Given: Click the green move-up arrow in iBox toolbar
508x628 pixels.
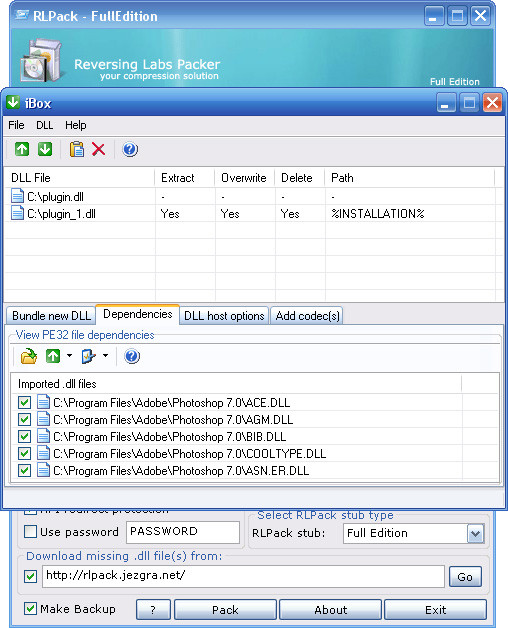Looking at the screenshot, I should click(22, 149).
